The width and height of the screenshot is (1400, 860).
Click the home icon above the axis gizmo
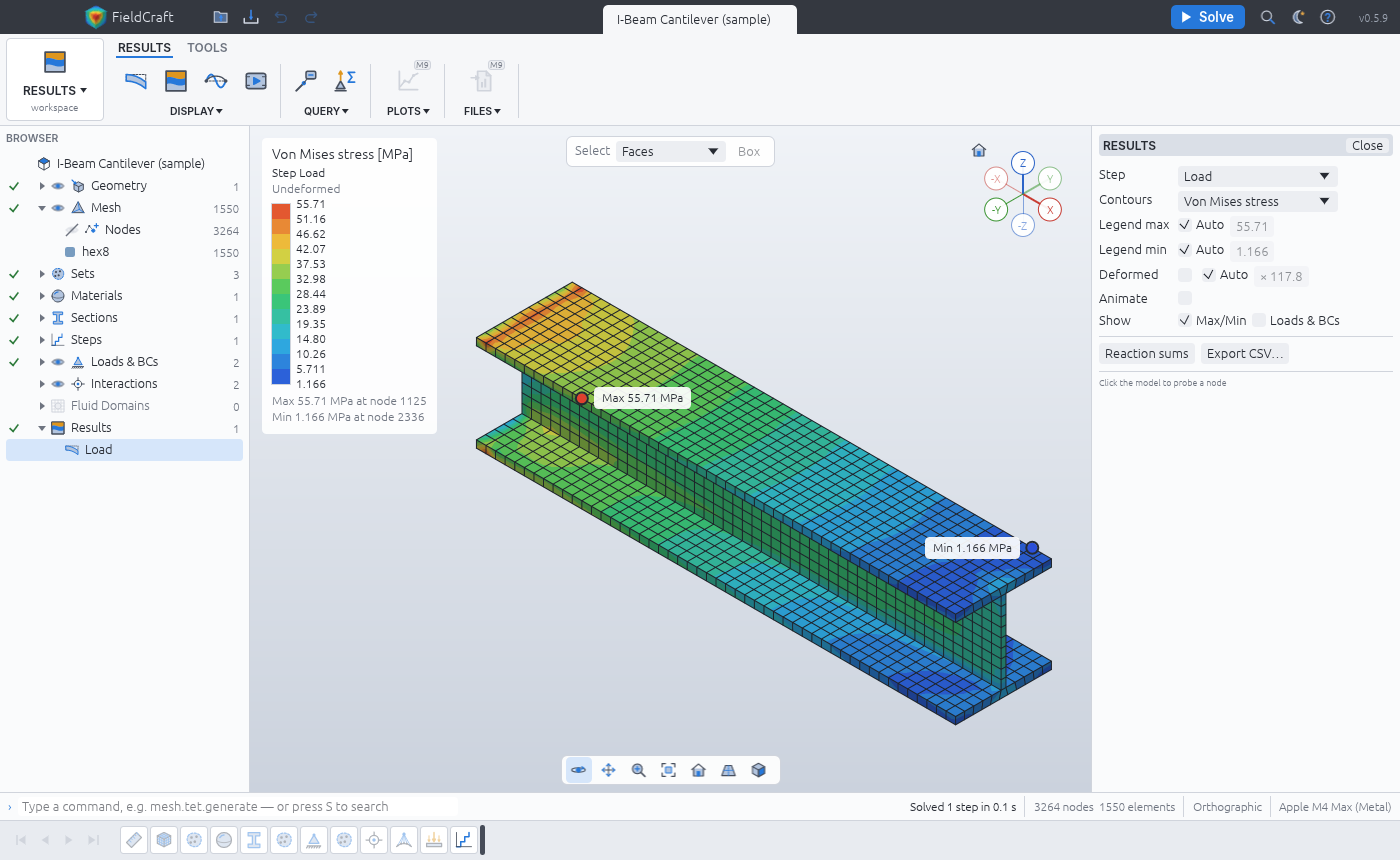pos(979,151)
